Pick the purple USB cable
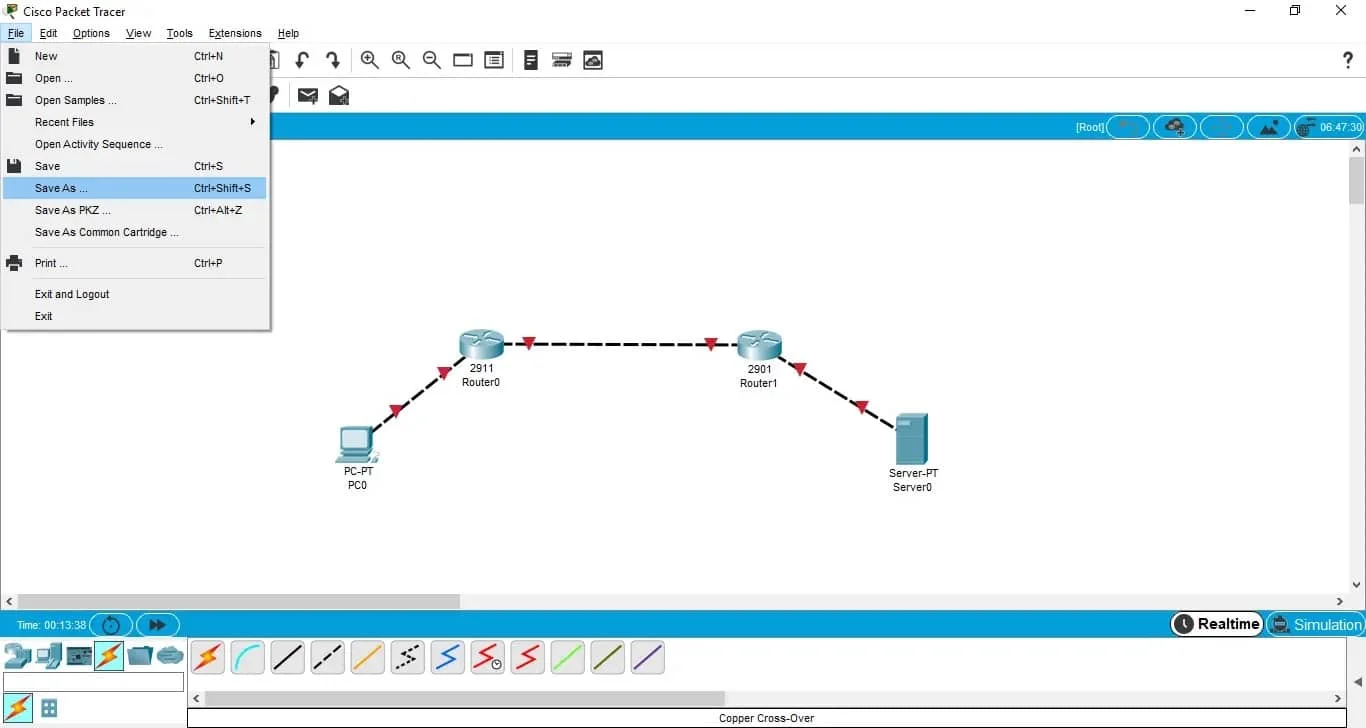The image size is (1366, 728). [x=647, y=657]
